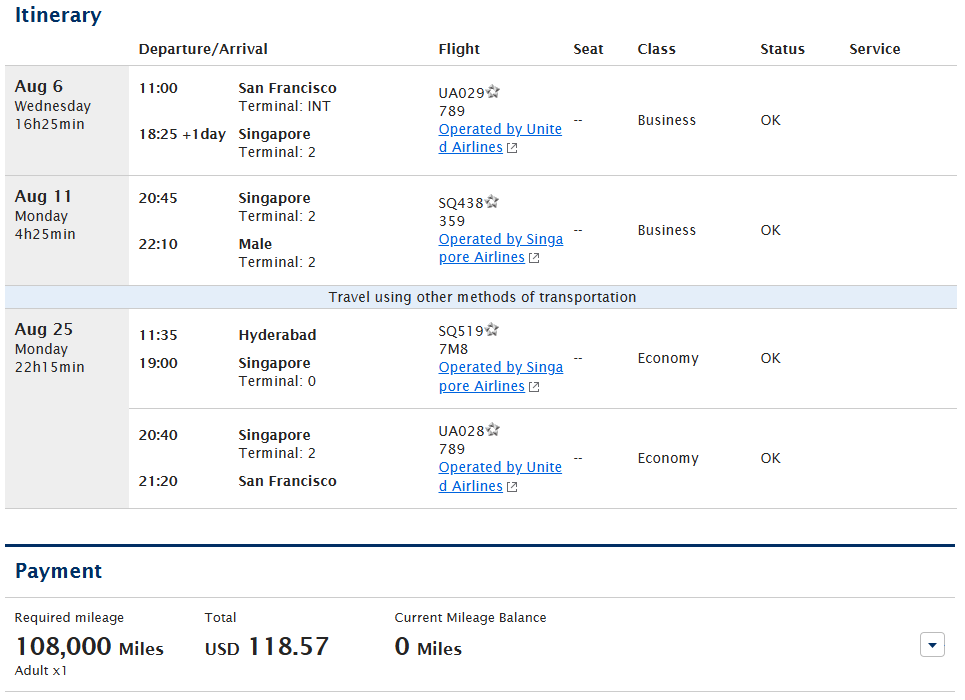This screenshot has height=700, width=965.
Task: Open Operated by United Airlines link for UA028
Action: (500, 477)
